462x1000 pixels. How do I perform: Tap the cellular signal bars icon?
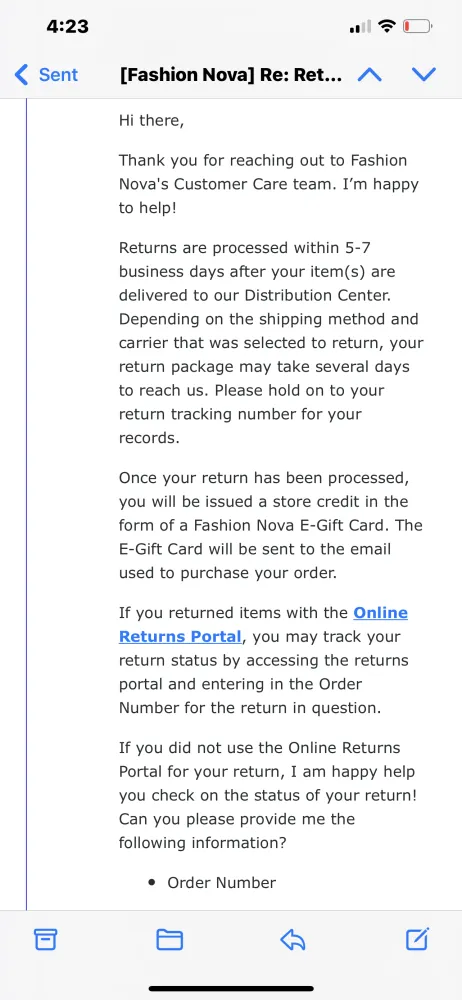pos(361,27)
